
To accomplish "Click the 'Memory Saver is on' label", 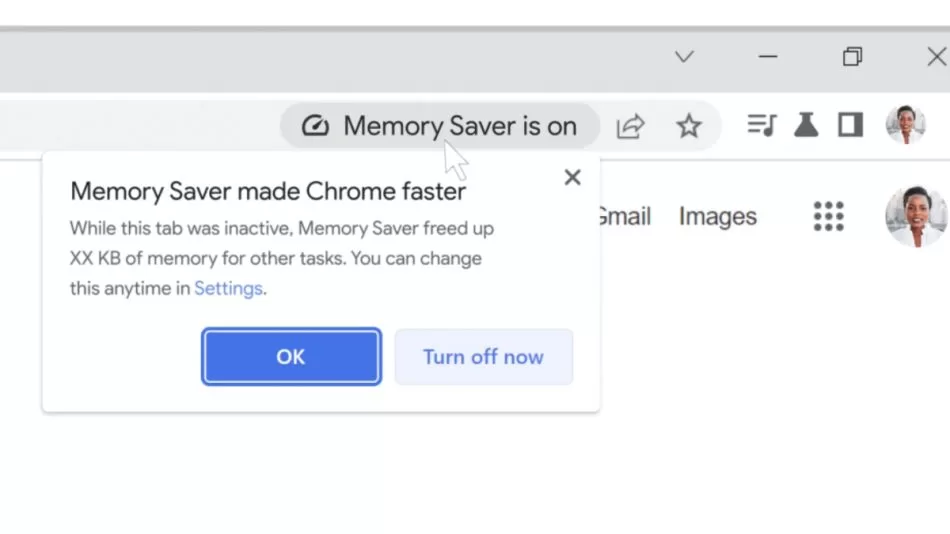I will (x=460, y=126).
